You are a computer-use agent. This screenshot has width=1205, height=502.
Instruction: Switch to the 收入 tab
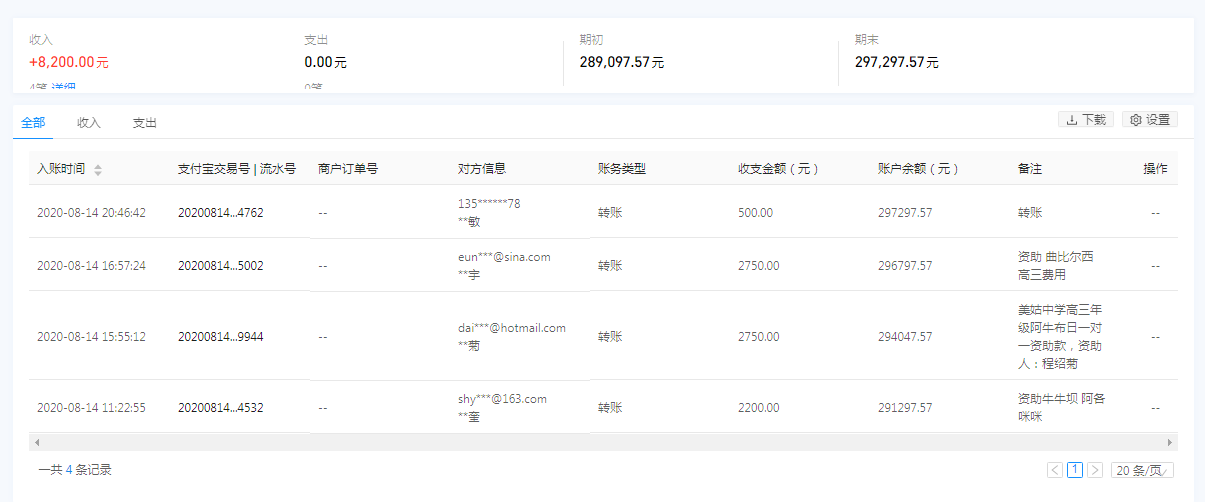coord(89,123)
